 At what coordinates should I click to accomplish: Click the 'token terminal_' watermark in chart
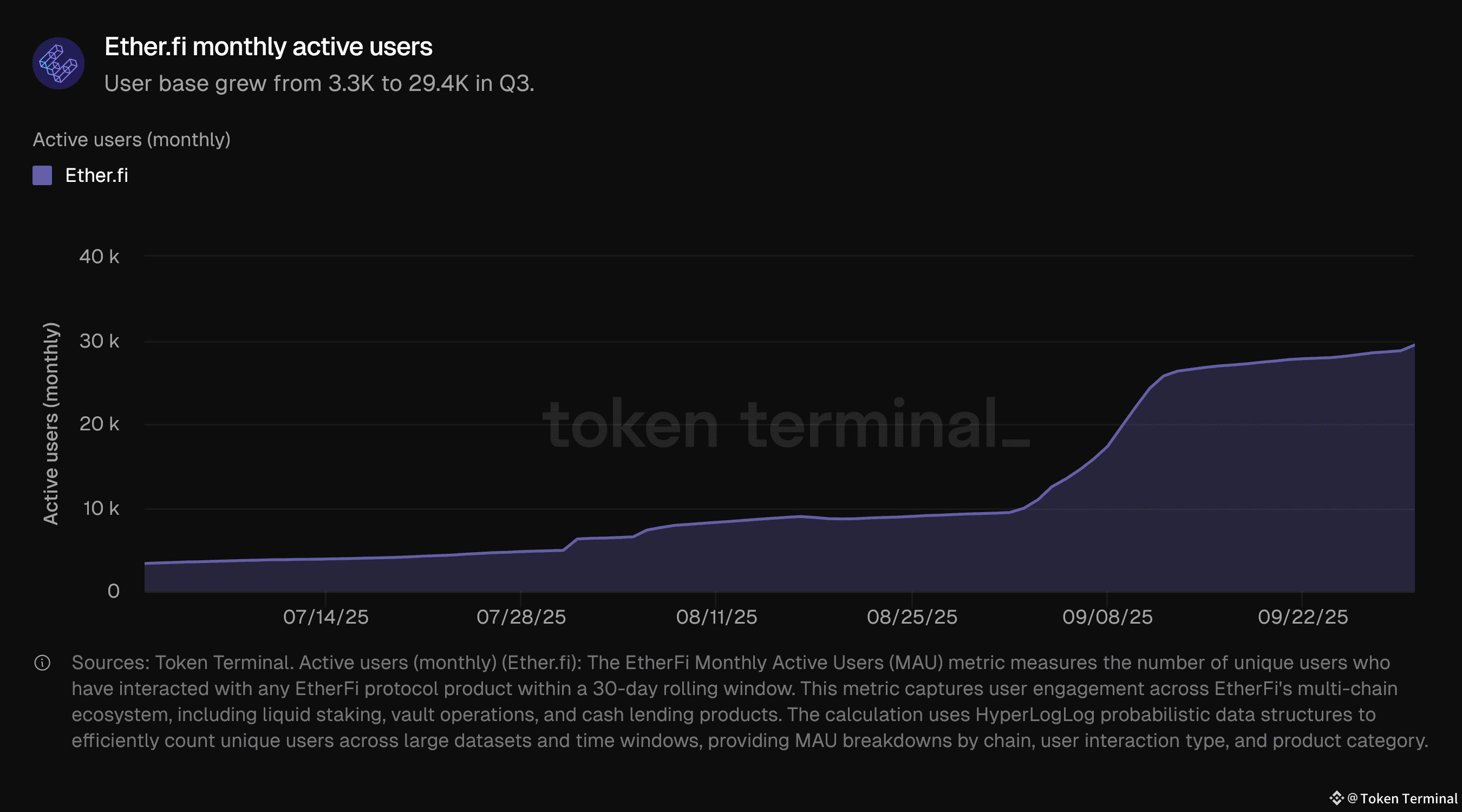tap(786, 424)
